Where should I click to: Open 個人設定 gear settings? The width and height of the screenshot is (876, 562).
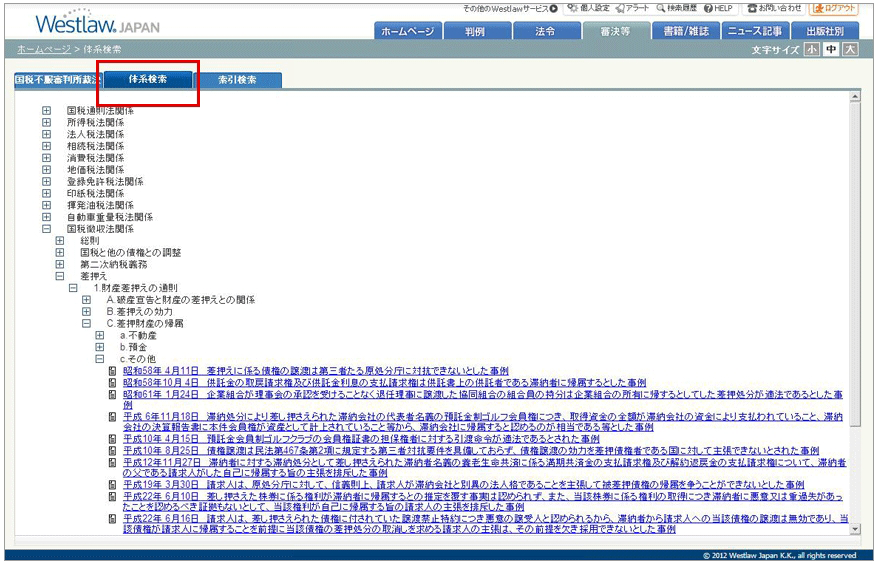pos(588,8)
